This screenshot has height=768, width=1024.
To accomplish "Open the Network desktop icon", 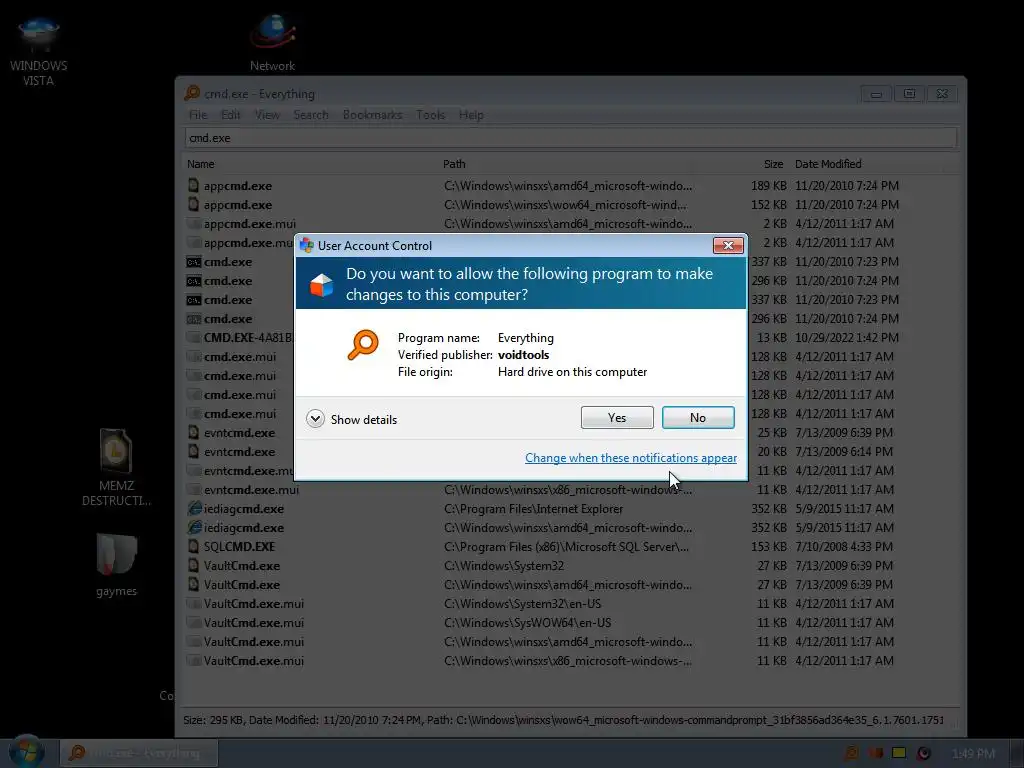I will point(272,42).
